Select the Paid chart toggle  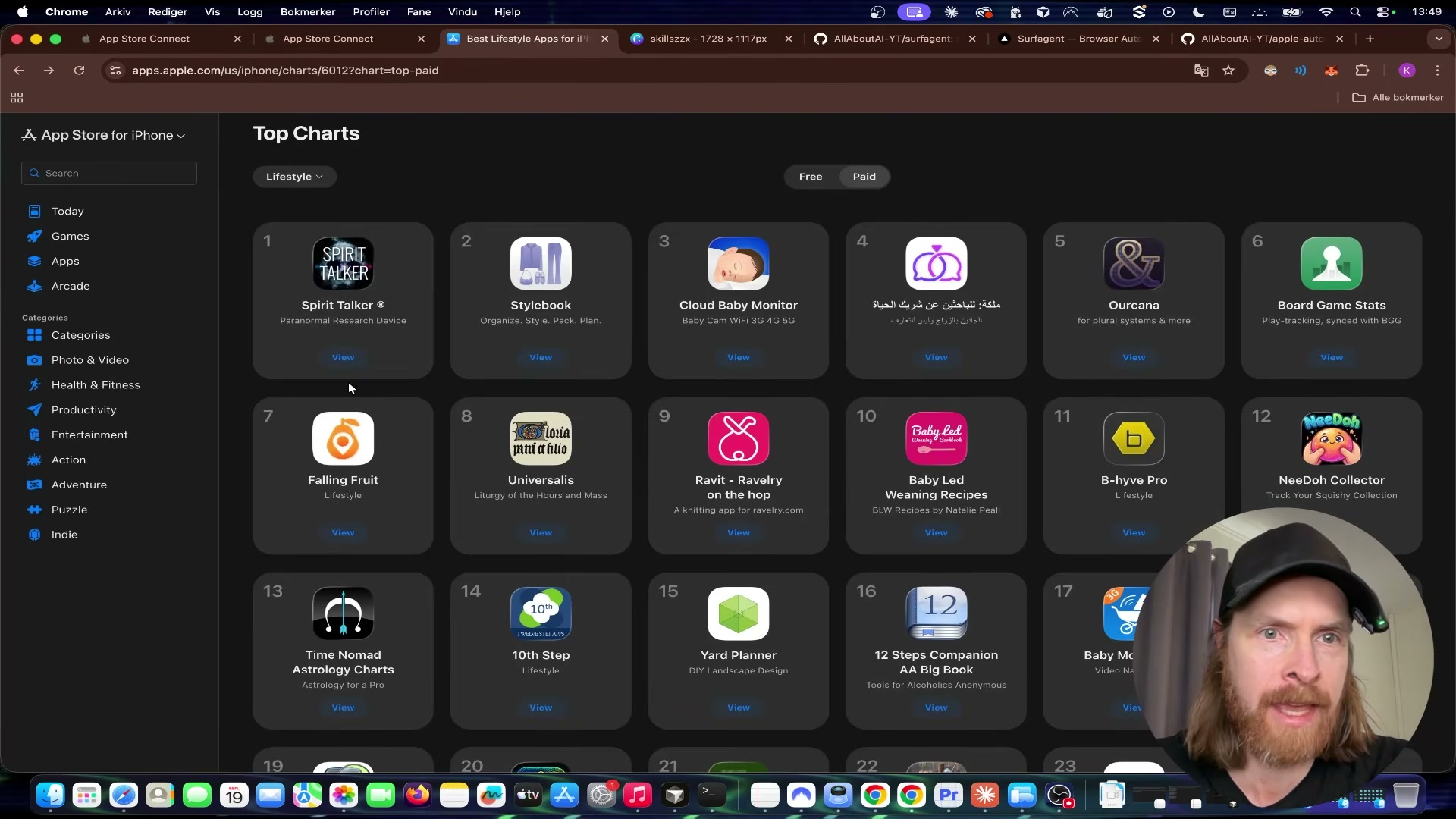click(x=864, y=177)
